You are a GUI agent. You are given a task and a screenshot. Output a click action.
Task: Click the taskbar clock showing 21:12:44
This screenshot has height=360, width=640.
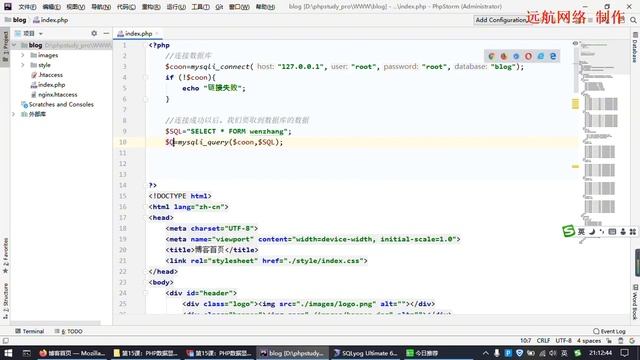click(x=600, y=353)
